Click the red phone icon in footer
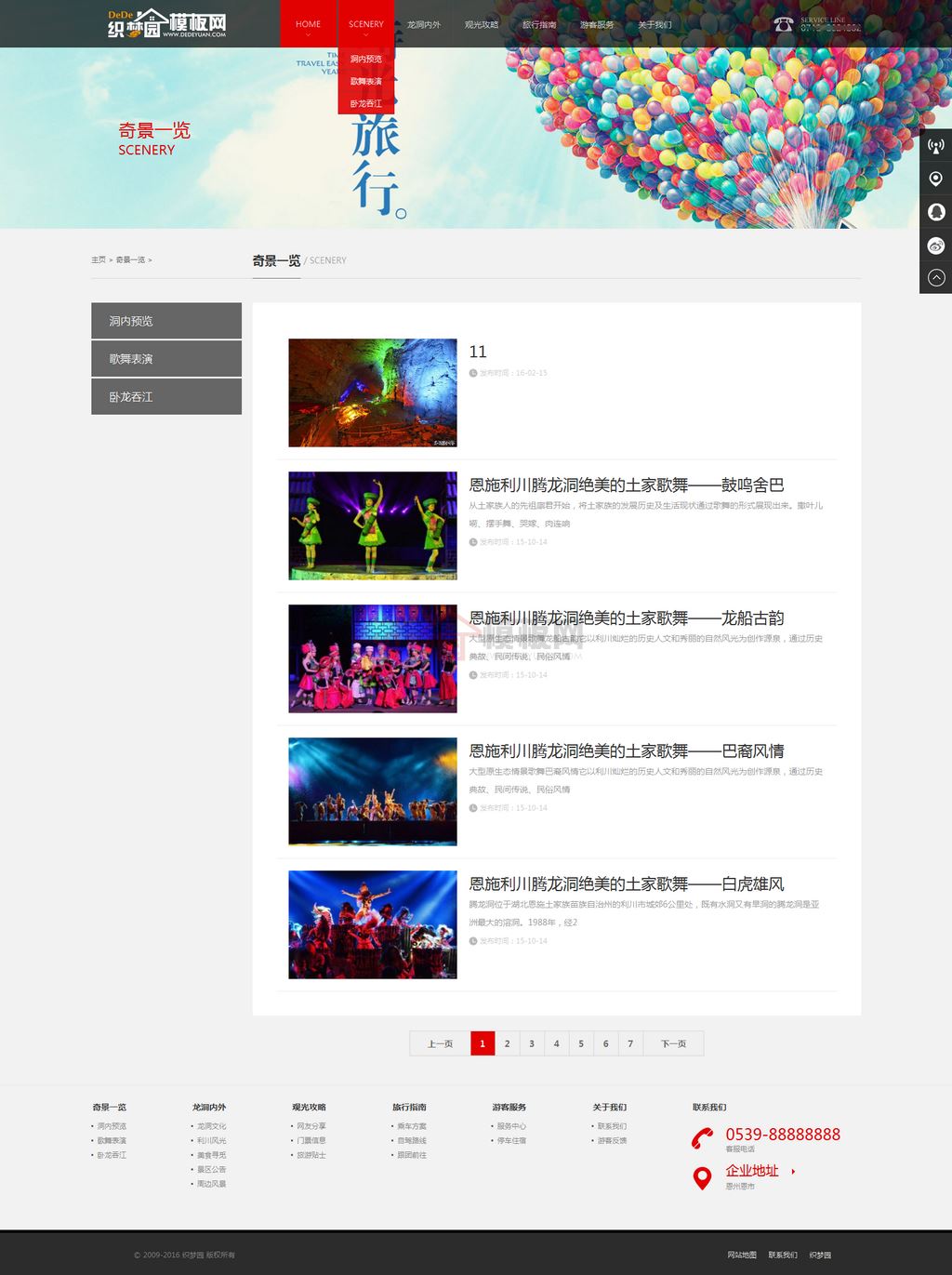The width and height of the screenshot is (952, 1275). pyautogui.click(x=703, y=1138)
